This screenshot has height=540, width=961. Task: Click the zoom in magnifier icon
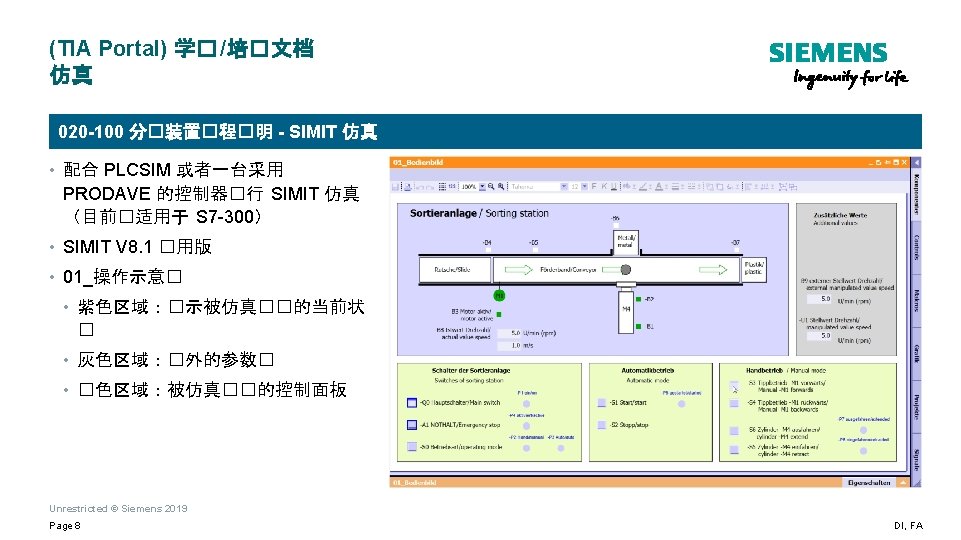tap(501, 186)
